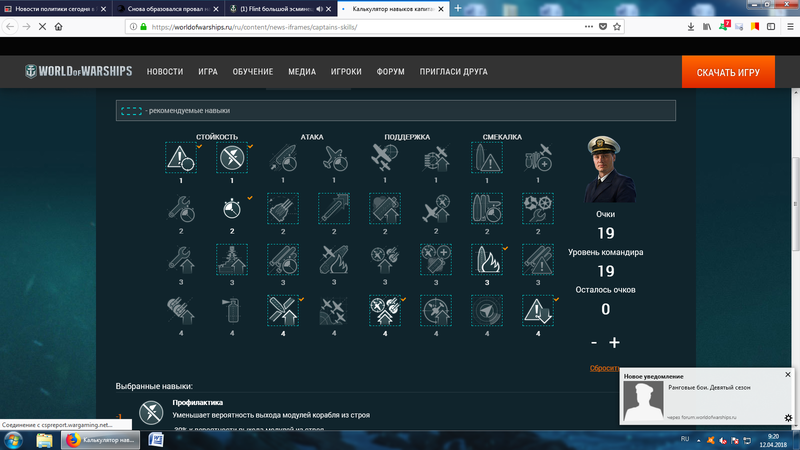
Task: Open the Firefox library icon
Action: 707,27
